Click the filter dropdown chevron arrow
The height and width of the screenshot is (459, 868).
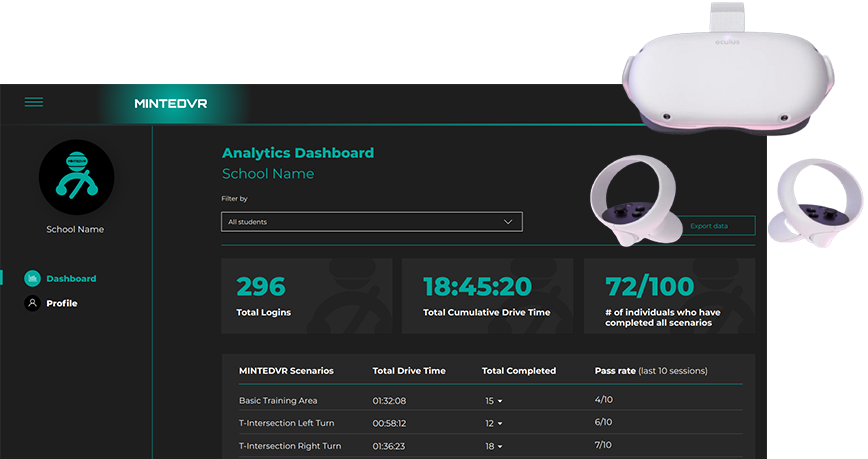pyautogui.click(x=508, y=222)
